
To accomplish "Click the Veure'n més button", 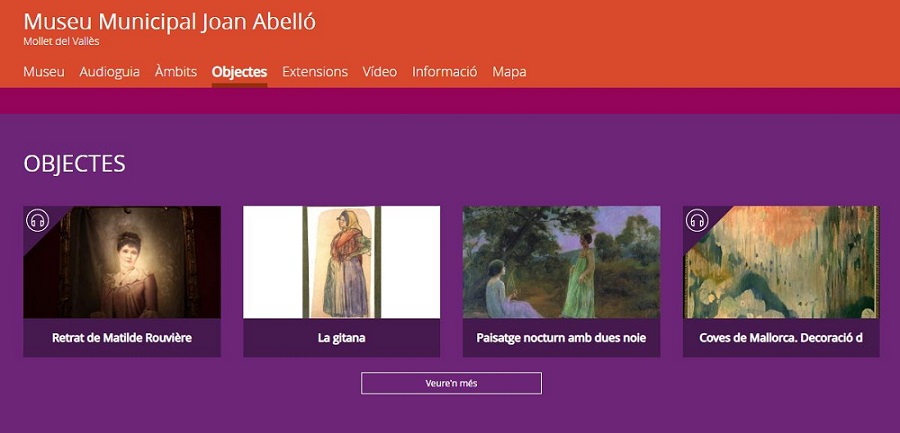I will click(451, 383).
